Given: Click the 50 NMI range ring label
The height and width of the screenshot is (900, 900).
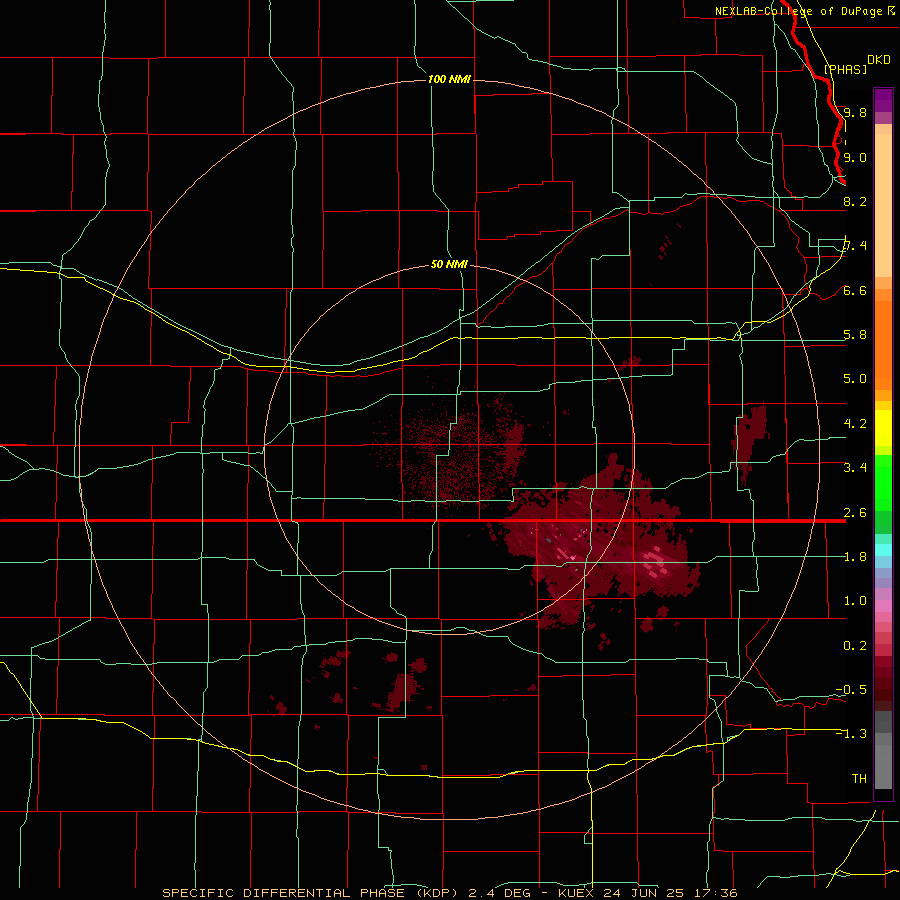Looking at the screenshot, I should point(449,264).
